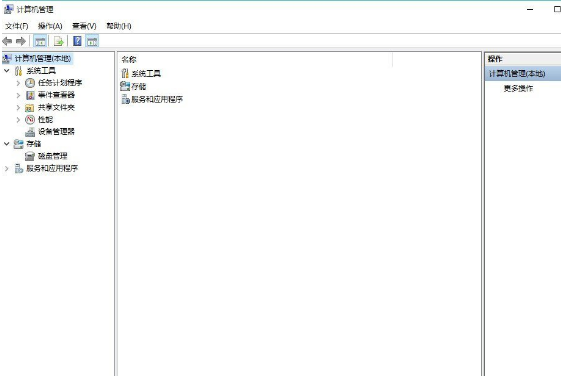Expand the 服务和应用程序 tree node
This screenshot has width=561, height=376.
6,168
